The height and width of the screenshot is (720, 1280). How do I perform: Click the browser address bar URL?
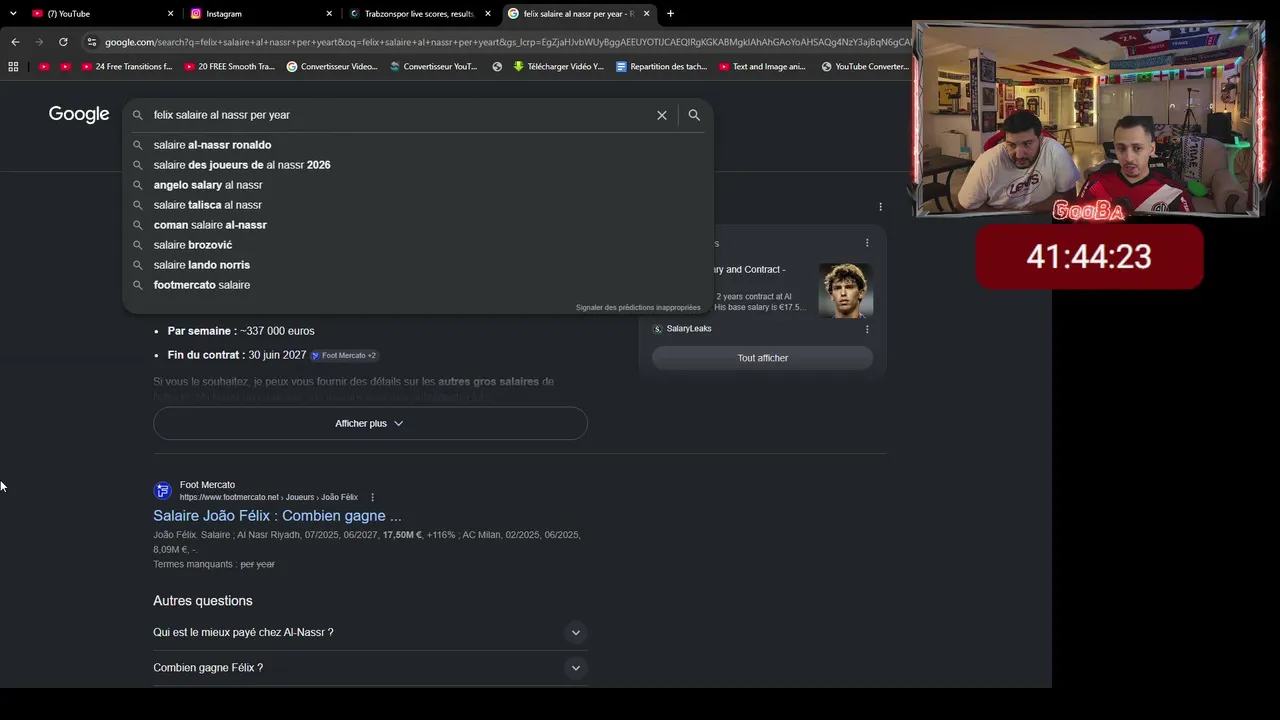[506, 42]
